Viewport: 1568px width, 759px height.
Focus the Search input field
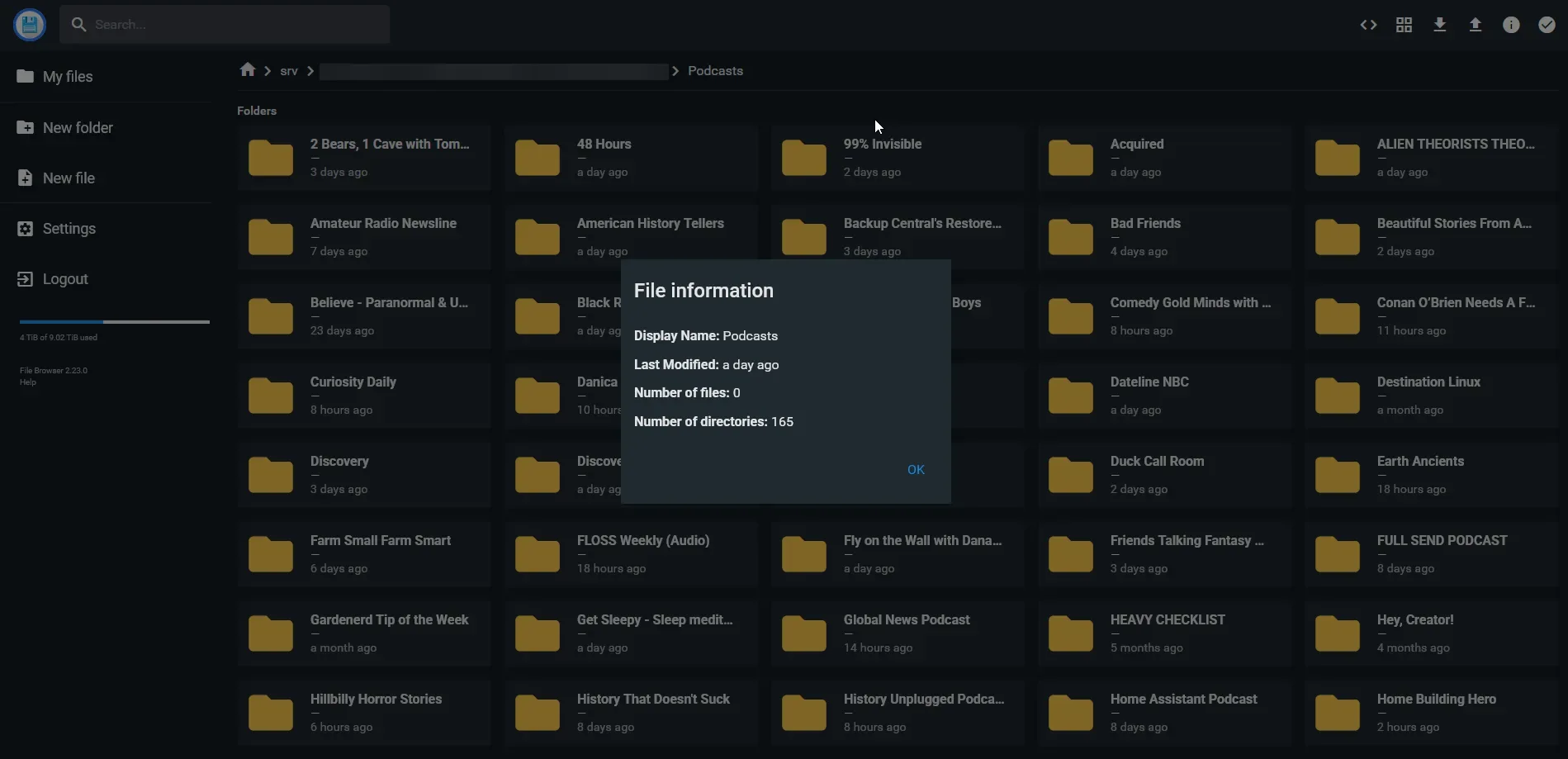click(225, 25)
